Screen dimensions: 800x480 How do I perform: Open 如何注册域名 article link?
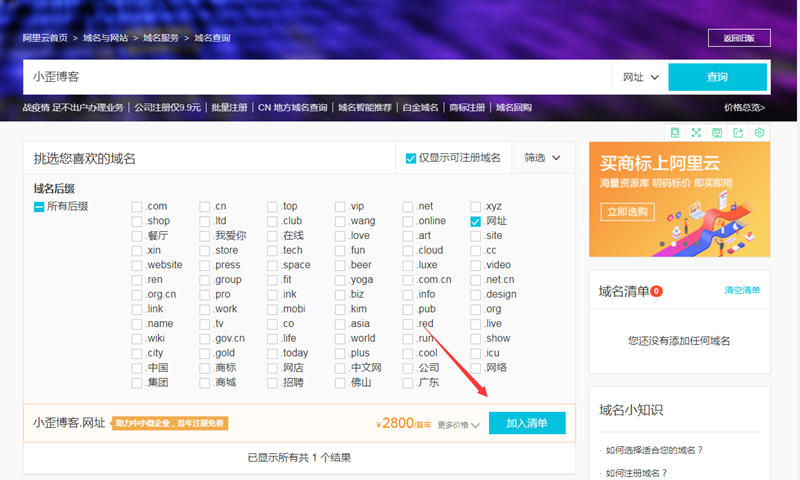636,473
